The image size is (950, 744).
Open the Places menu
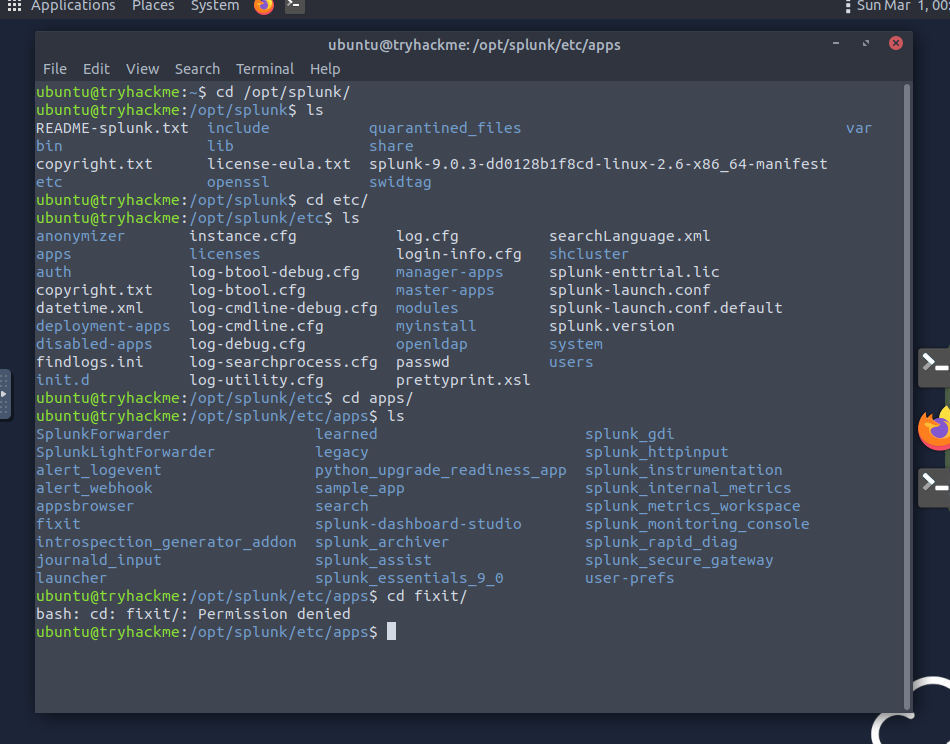tap(153, 6)
